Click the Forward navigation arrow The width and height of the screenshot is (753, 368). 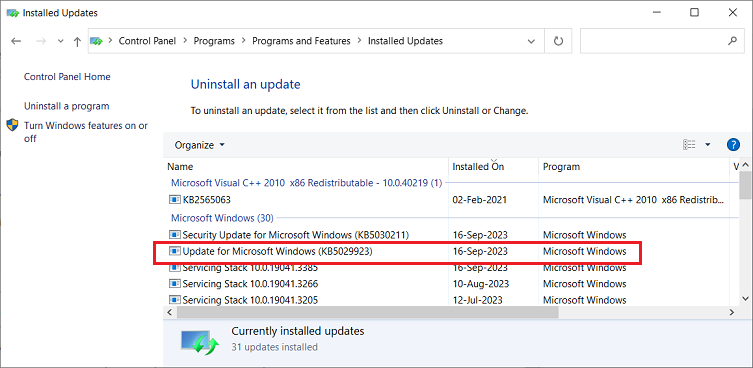(x=41, y=41)
